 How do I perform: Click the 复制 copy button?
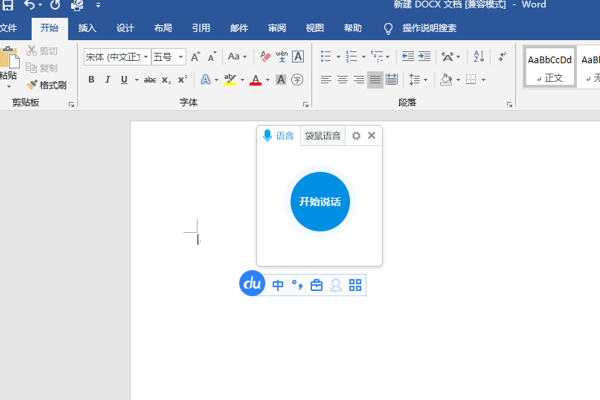tap(42, 68)
